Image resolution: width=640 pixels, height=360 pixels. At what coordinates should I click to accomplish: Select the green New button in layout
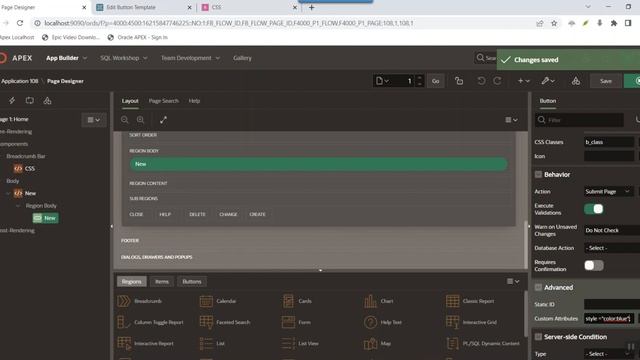tap(318, 164)
